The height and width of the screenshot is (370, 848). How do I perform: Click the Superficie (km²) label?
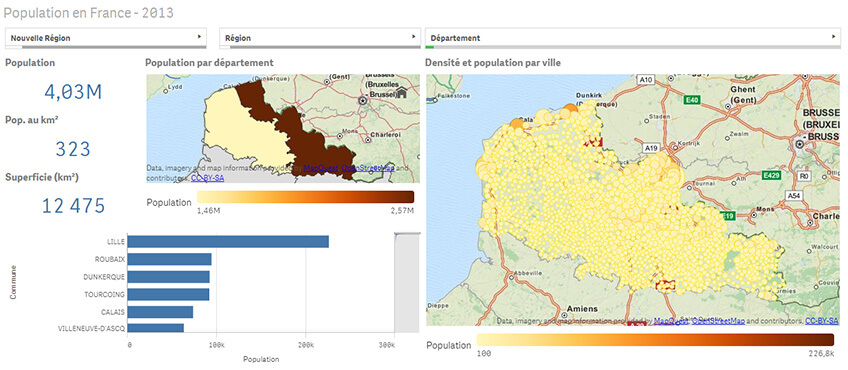coord(42,176)
